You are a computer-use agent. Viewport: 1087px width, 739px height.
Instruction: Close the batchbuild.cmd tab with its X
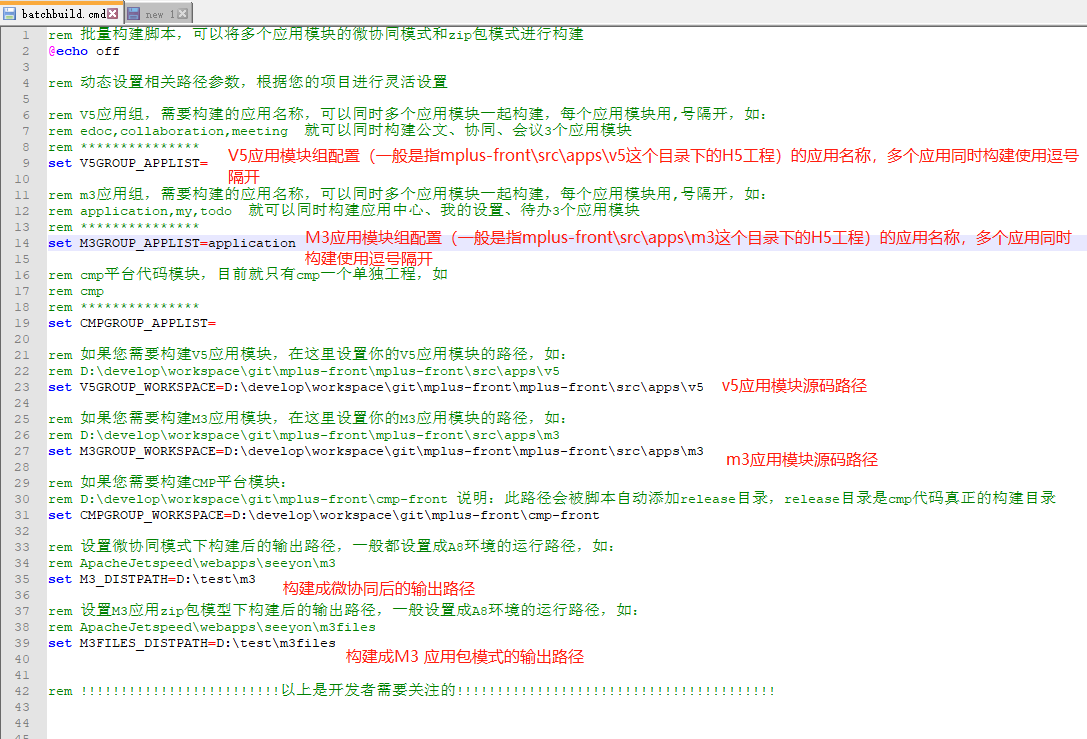click(x=112, y=13)
